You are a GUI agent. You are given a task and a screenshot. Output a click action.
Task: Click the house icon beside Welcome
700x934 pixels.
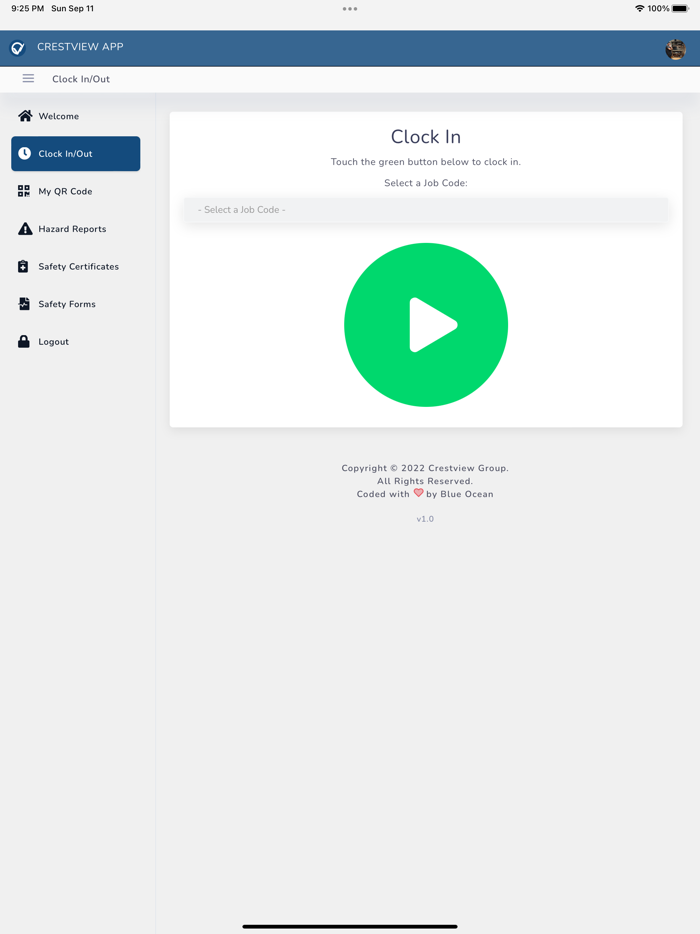24,116
